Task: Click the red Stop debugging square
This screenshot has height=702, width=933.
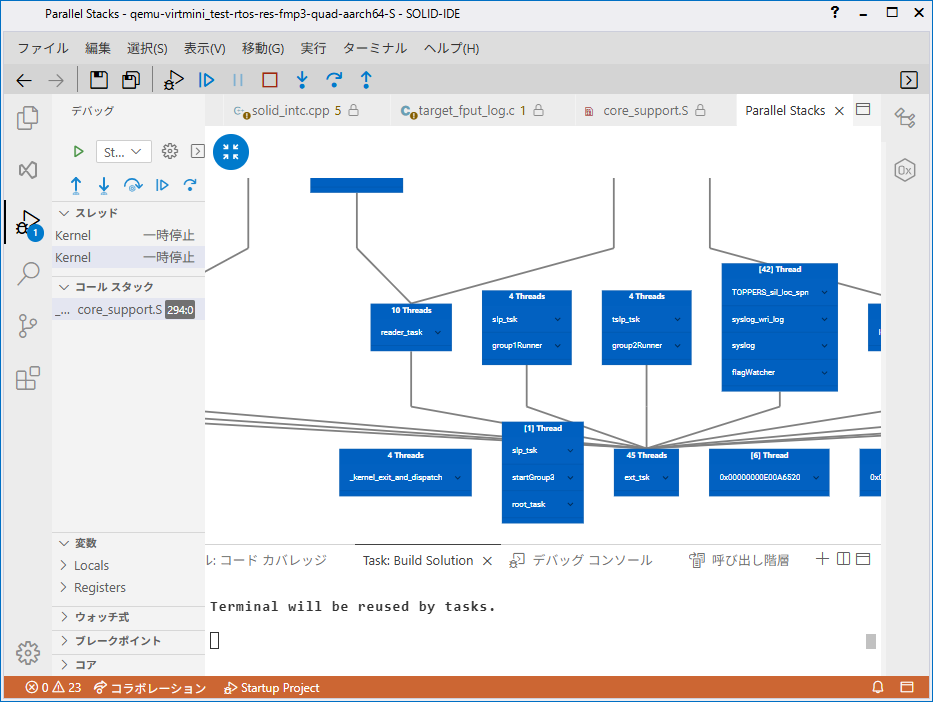Action: [269, 80]
